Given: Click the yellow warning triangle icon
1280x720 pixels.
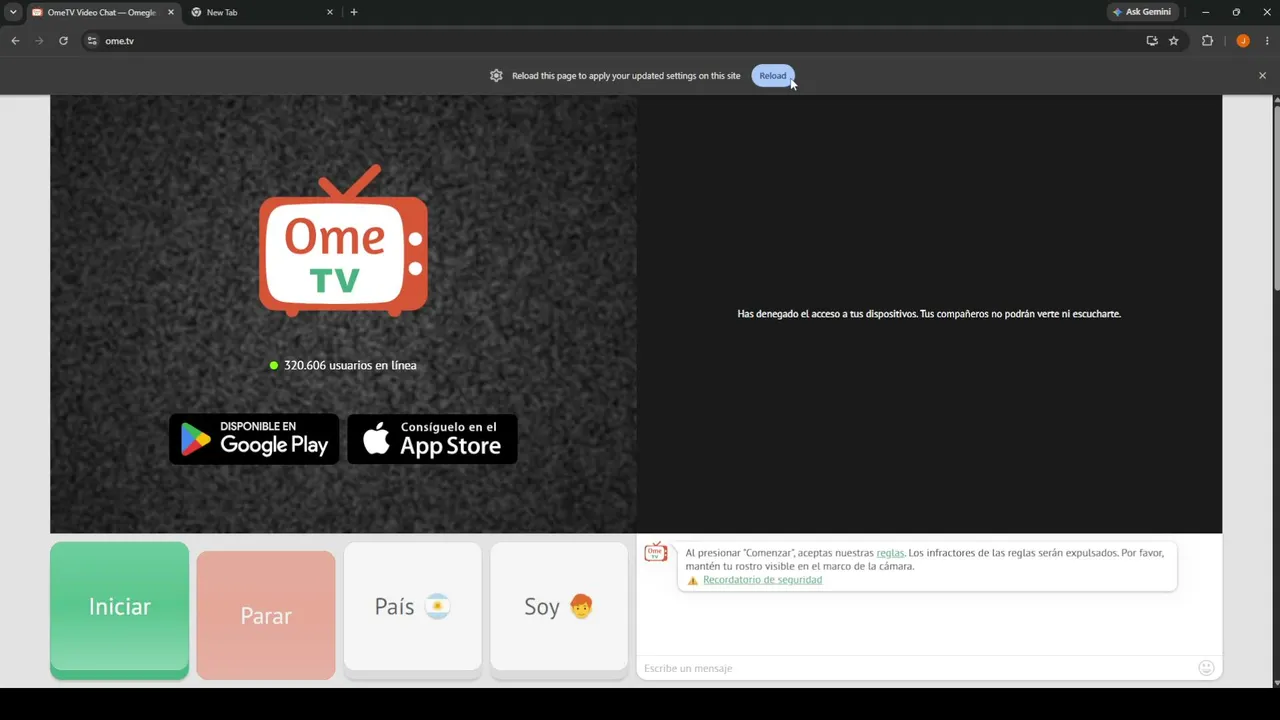Looking at the screenshot, I should [693, 580].
